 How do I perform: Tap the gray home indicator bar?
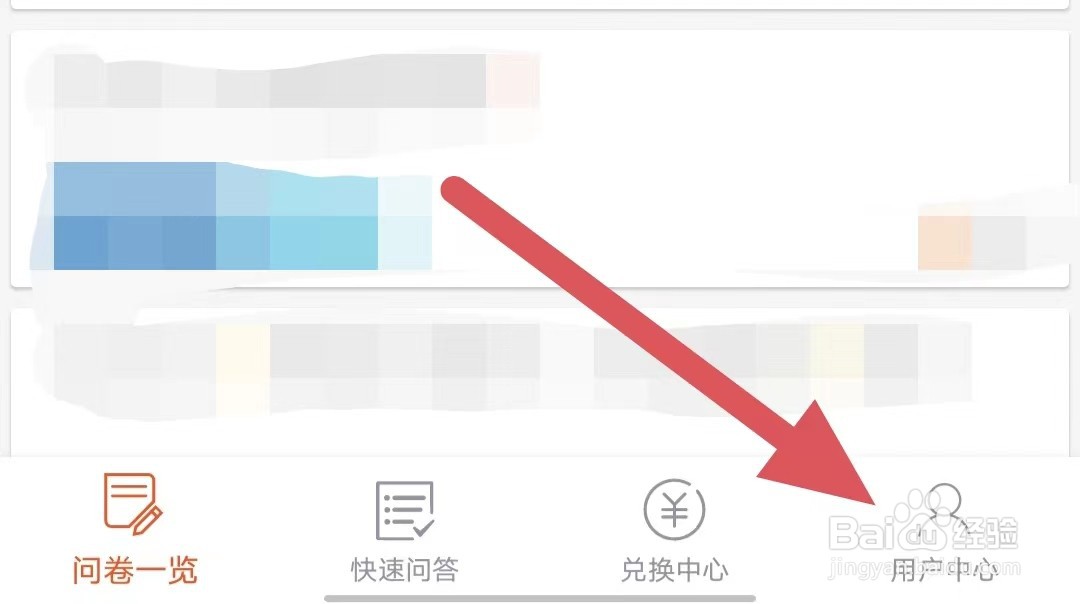540,598
